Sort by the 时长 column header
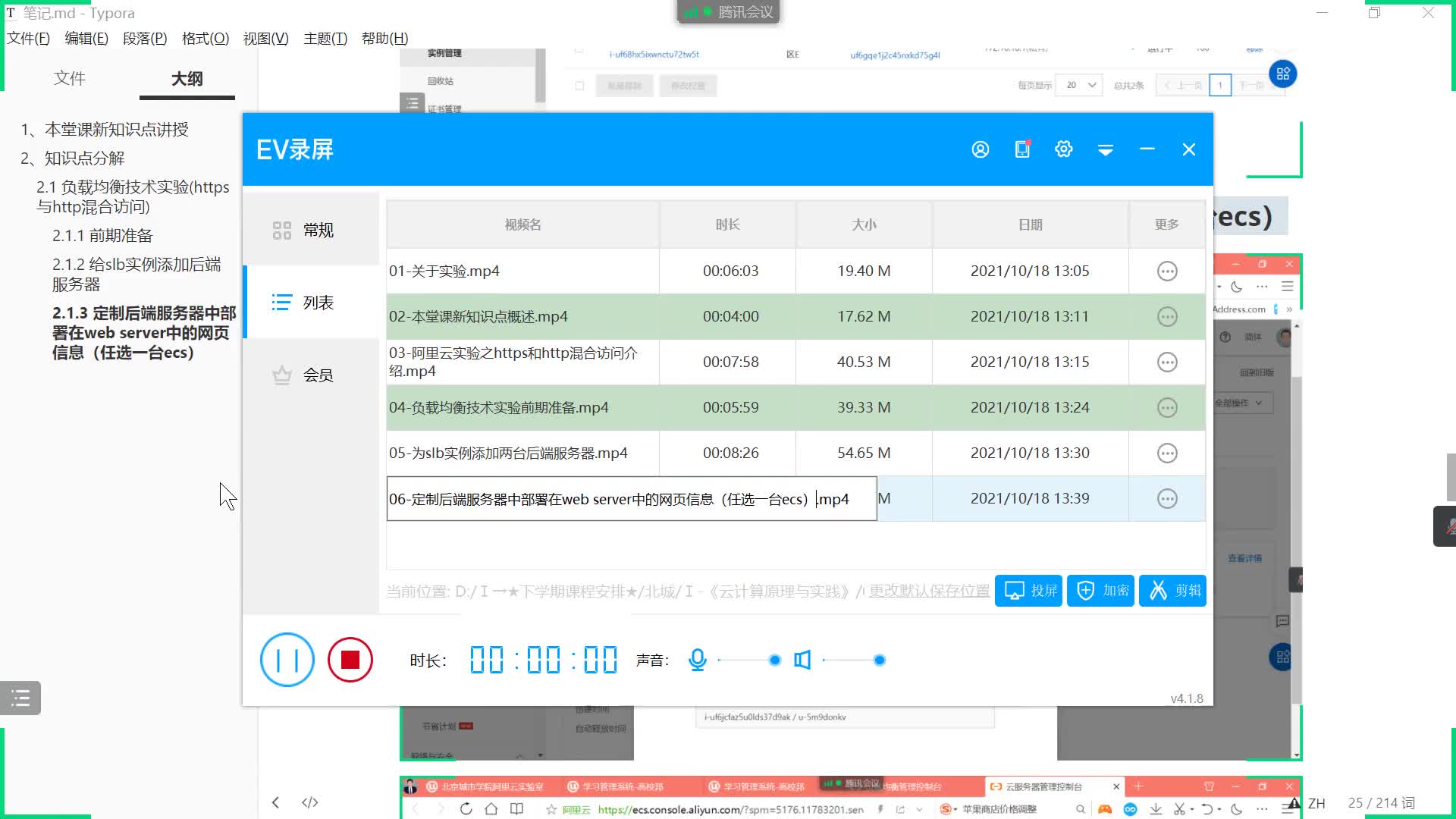The image size is (1456, 819). [727, 224]
